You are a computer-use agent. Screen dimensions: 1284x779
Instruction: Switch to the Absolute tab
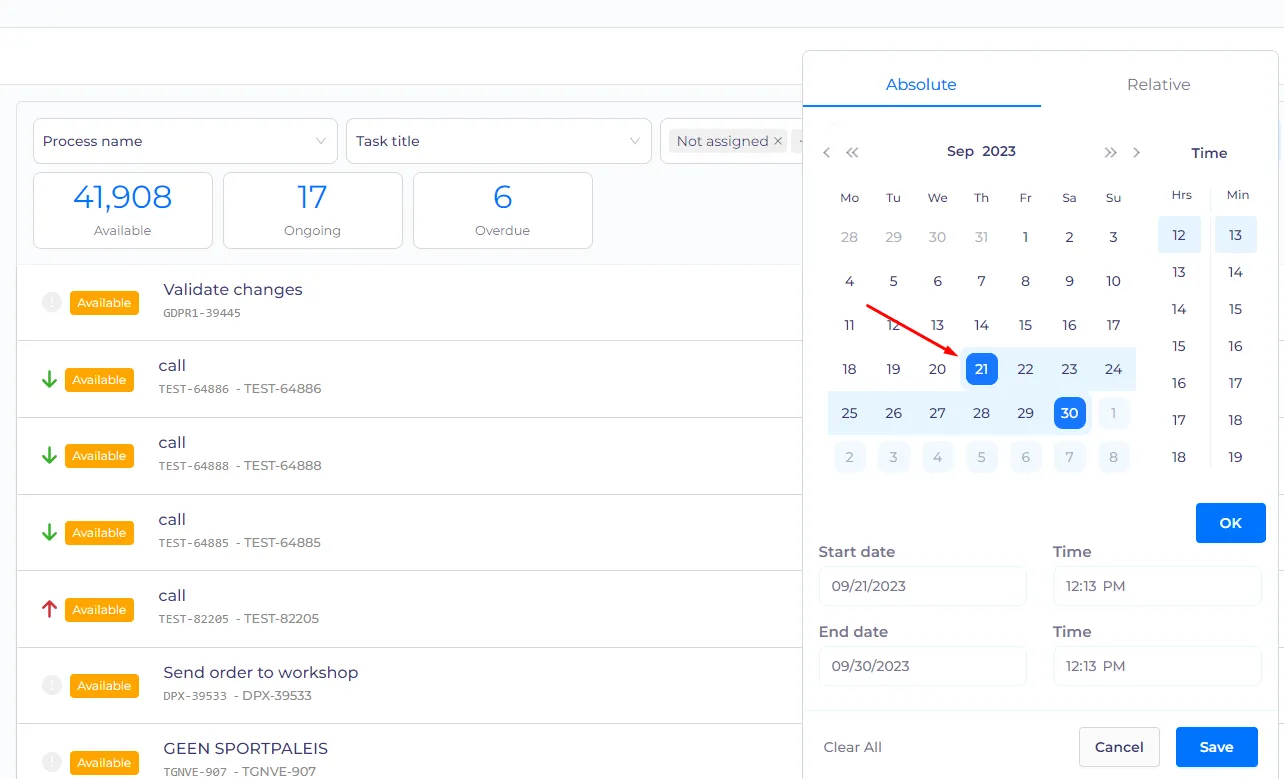[921, 85]
